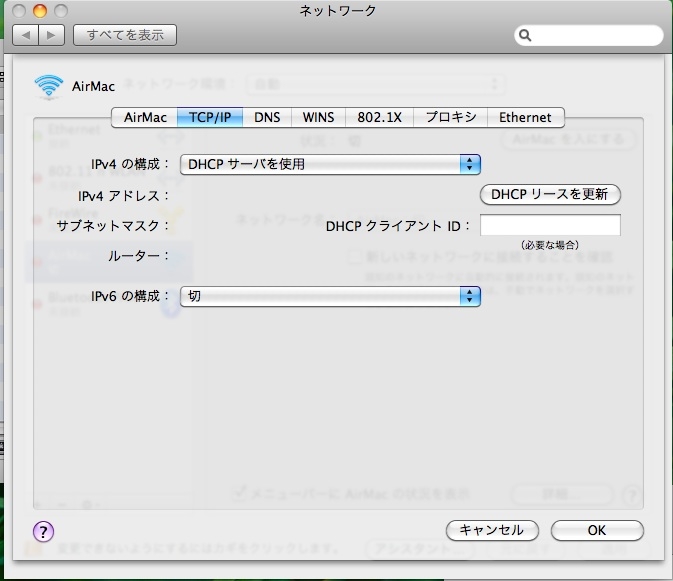Switch to the AirMac tab
The height and width of the screenshot is (581, 673).
coord(144,117)
